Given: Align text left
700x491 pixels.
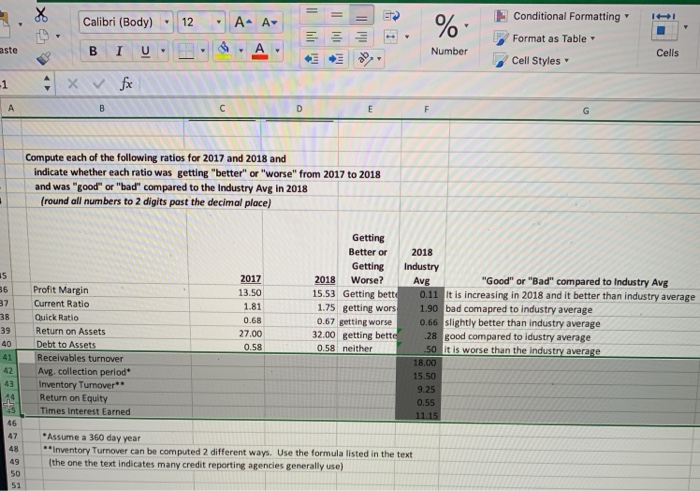Looking at the screenshot, I should (x=312, y=37).
